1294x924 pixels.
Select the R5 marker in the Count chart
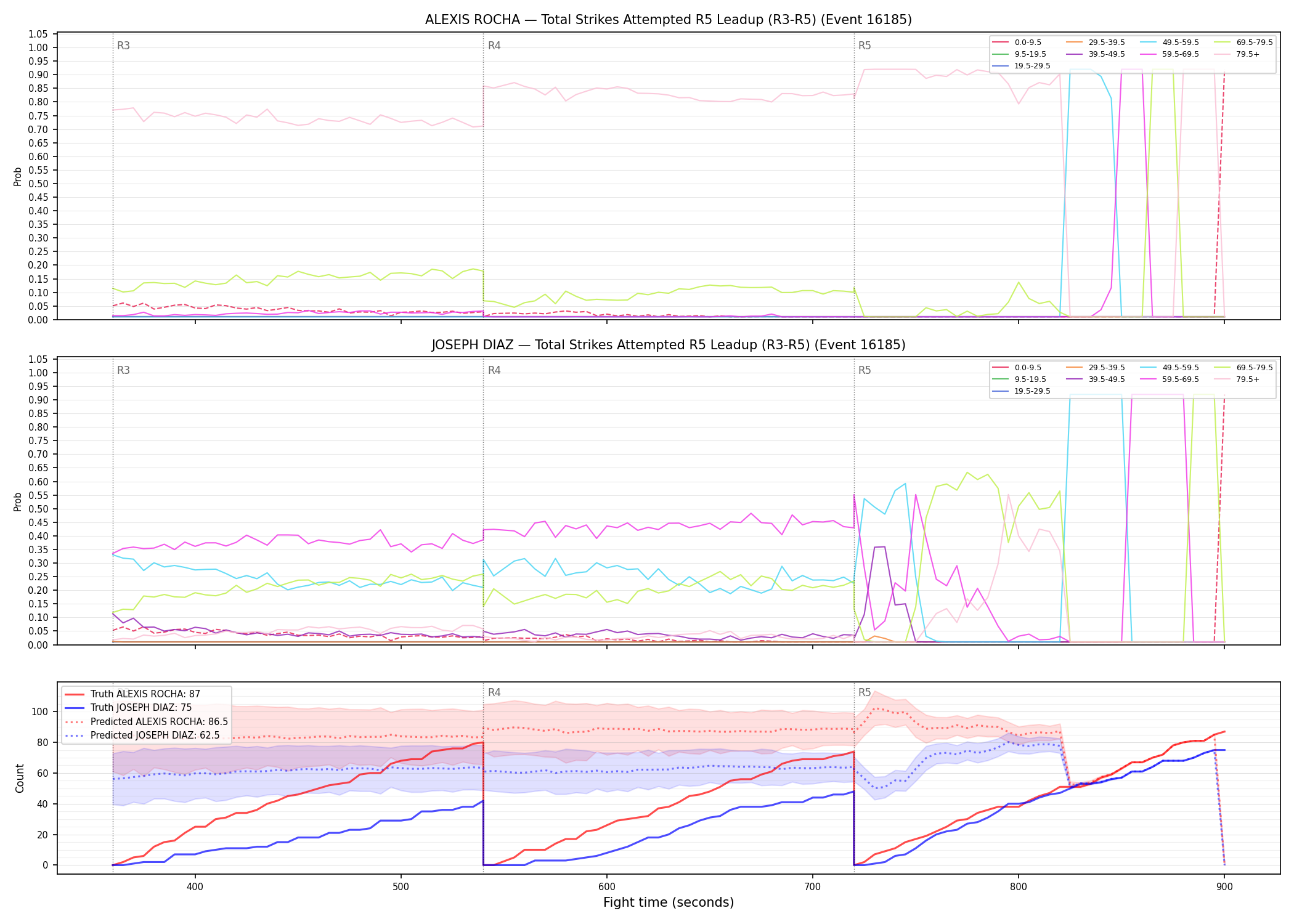coord(865,692)
